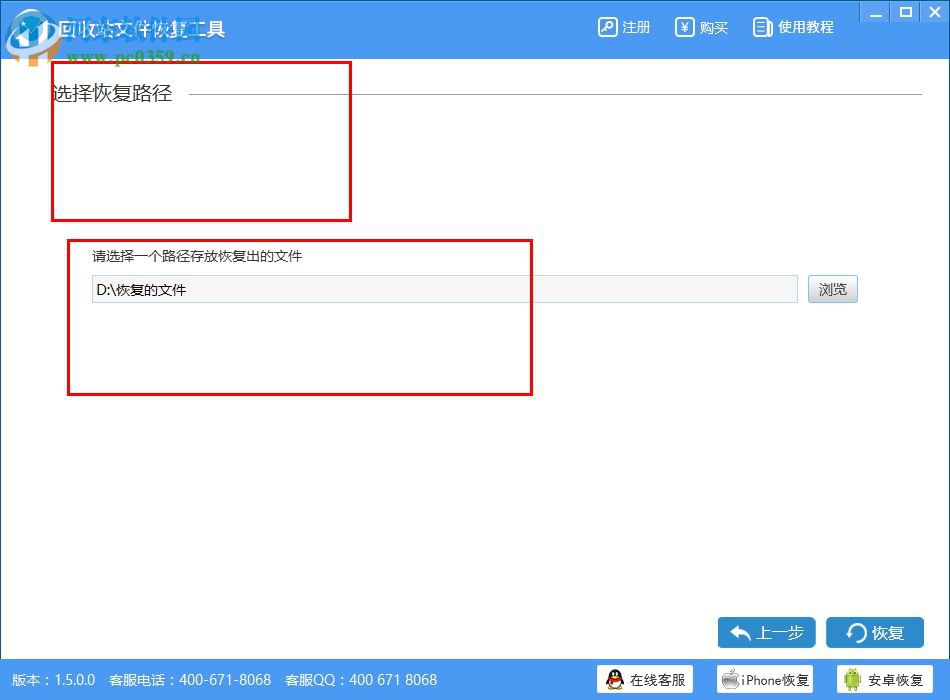Screen dimensions: 950x700
Task: Start recovery with the 恢复 button
Action: pos(875,633)
